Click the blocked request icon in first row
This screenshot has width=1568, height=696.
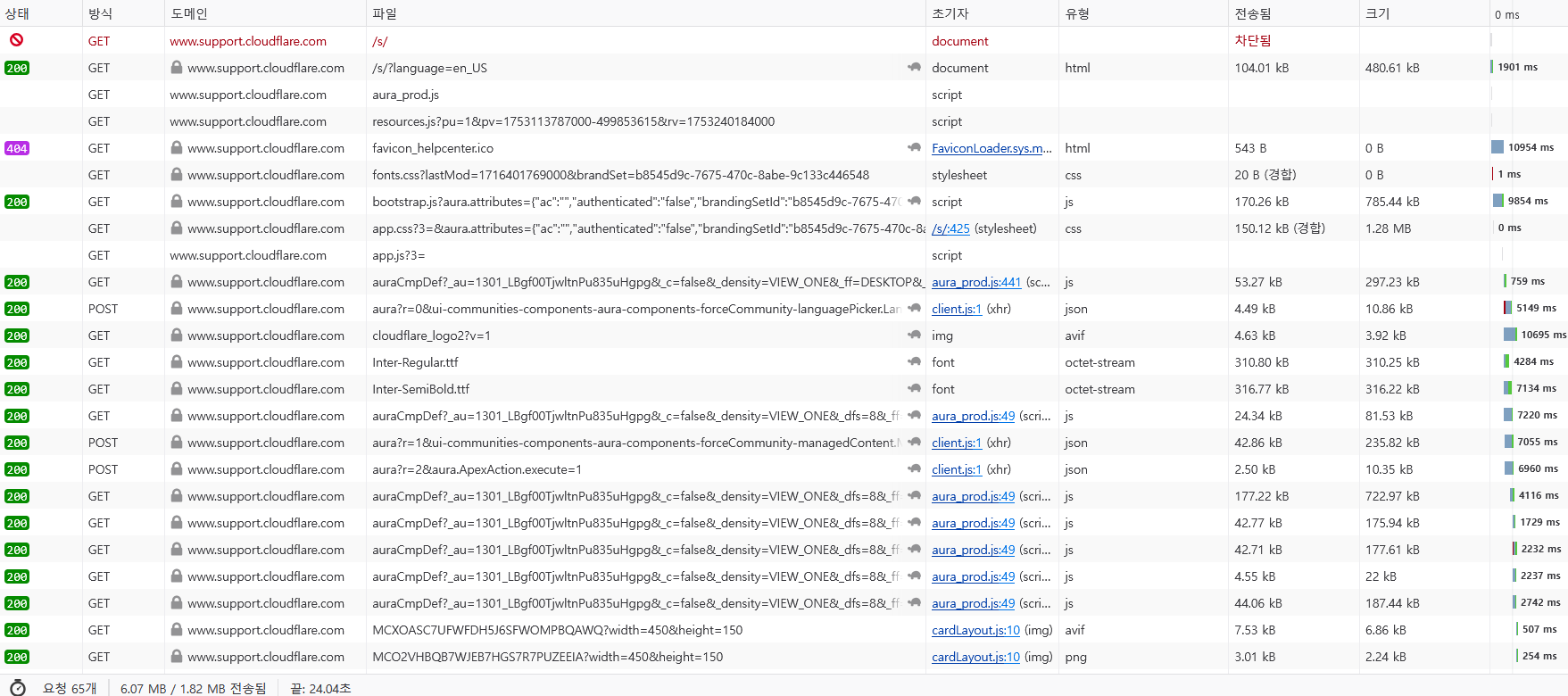[16, 40]
